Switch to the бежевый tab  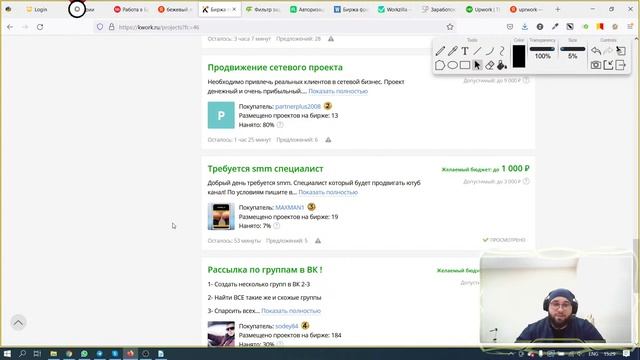(x=175, y=9)
